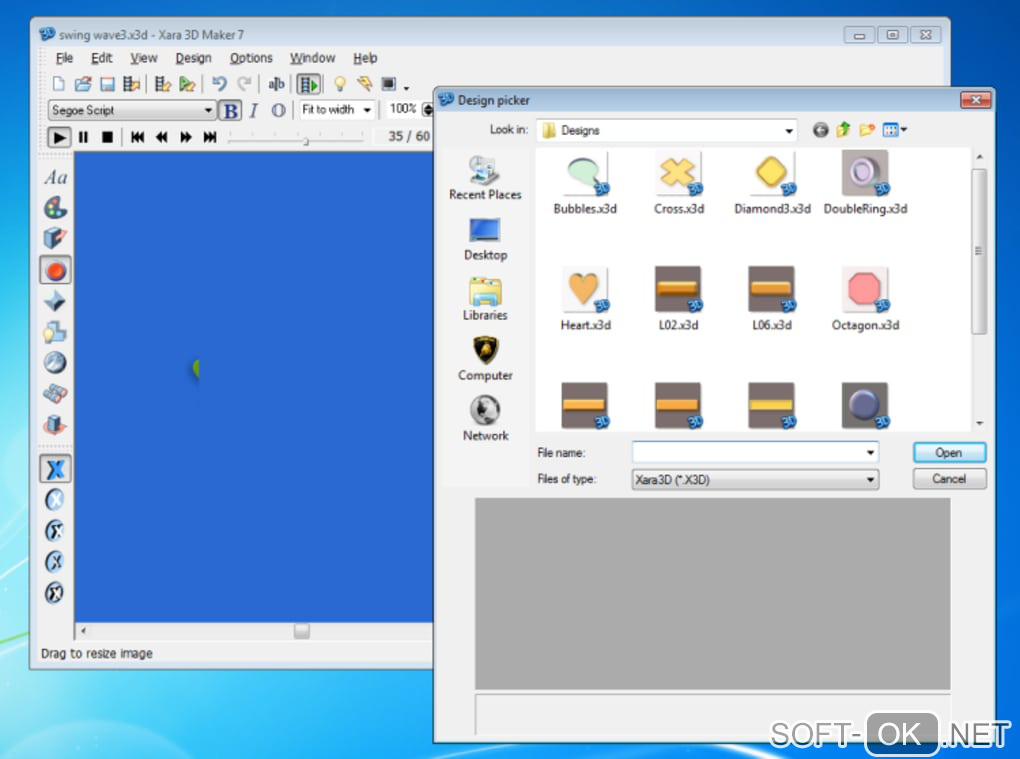Screen dimensions: 1020x759
Task: Open the File menu
Action: [64, 58]
